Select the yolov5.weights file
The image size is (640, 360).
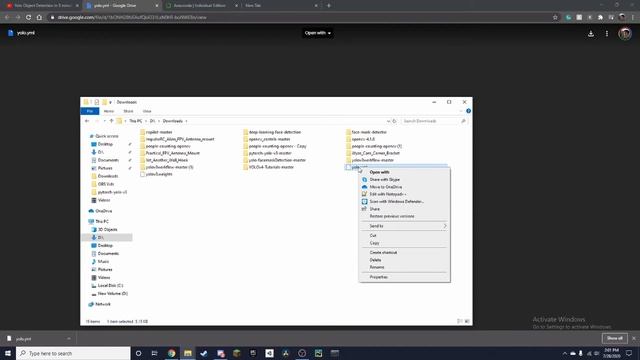pos(159,174)
